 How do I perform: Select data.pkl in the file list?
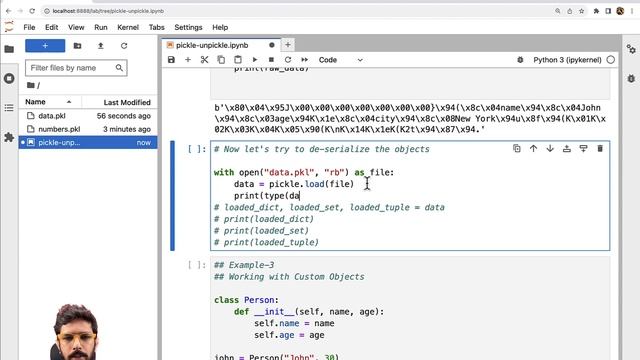(x=88, y=116)
